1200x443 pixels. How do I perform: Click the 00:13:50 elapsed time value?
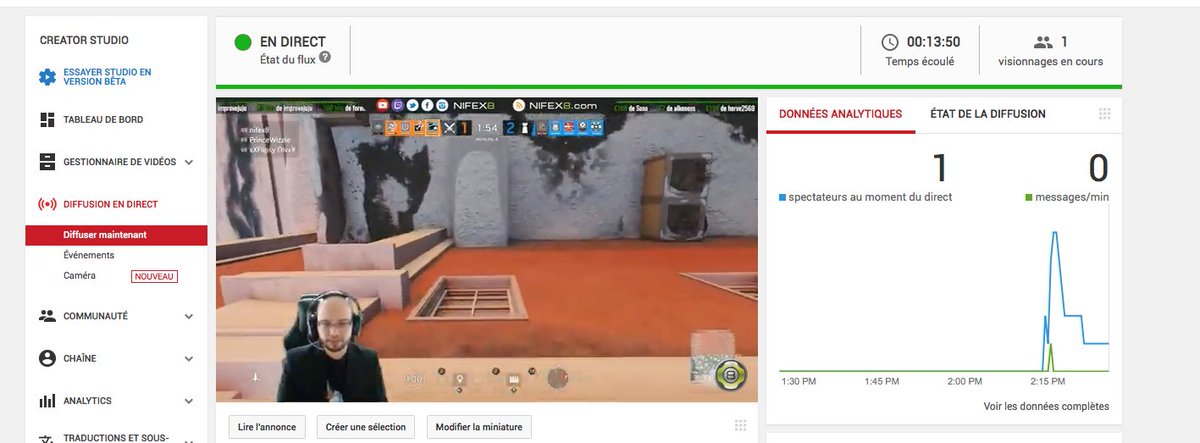(933, 42)
